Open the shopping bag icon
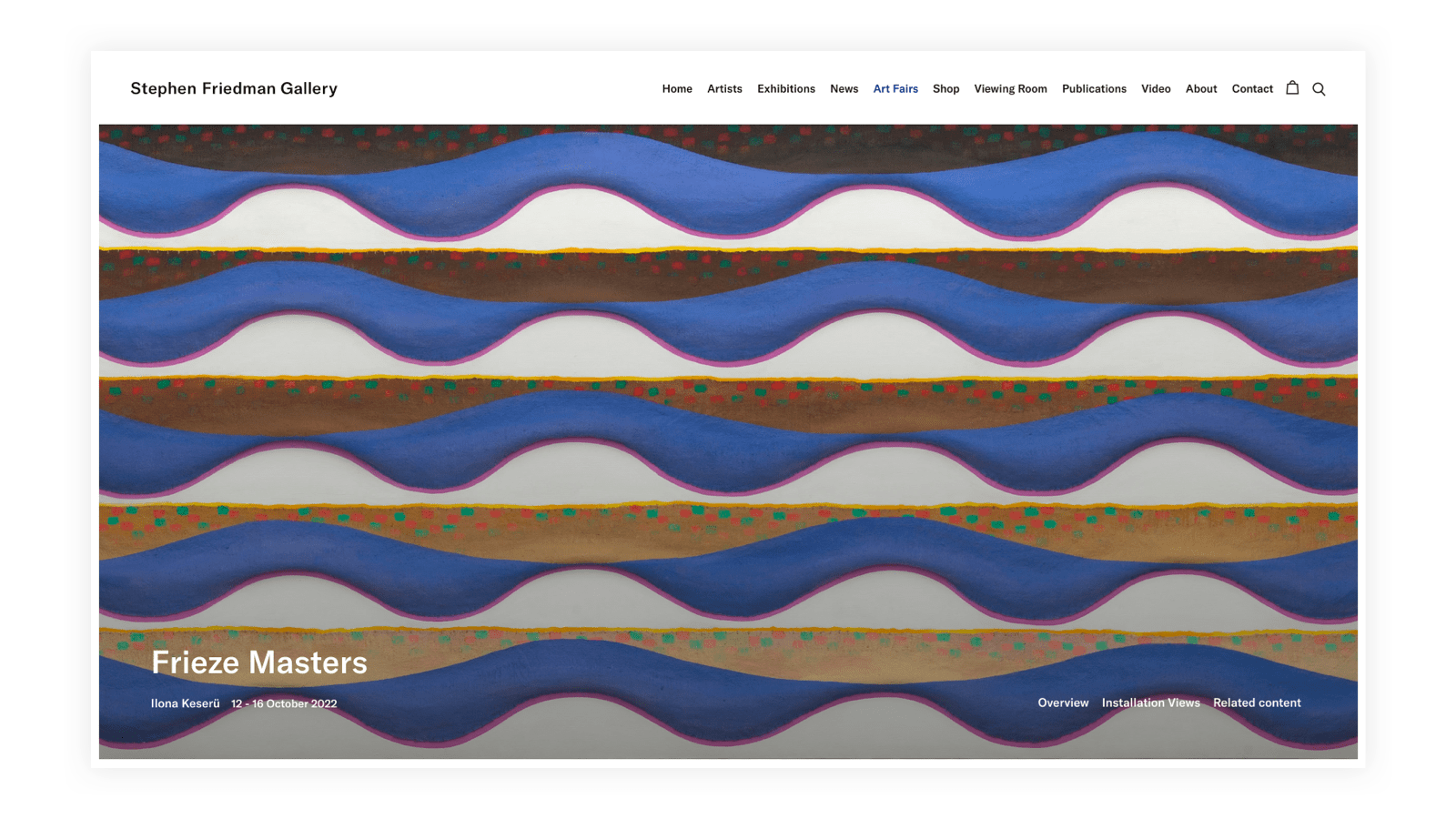The height and width of the screenshot is (819, 1456). pyautogui.click(x=1292, y=87)
